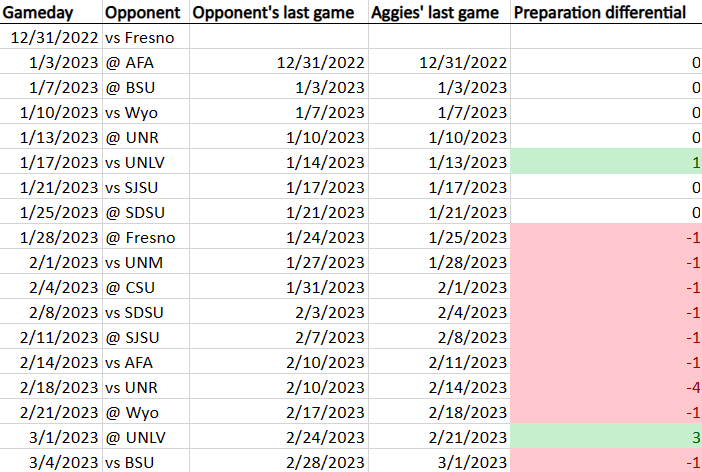Select the vs BSU opponent cell
The image size is (702, 472).
[146, 461]
